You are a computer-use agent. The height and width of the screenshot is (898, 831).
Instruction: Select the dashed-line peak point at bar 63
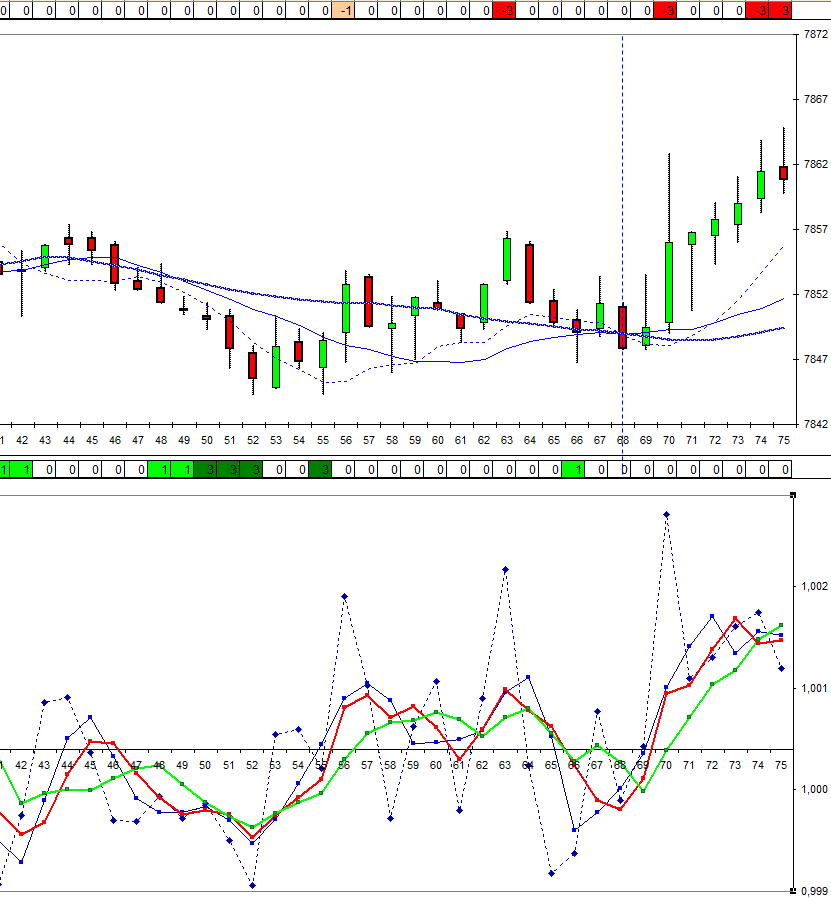(x=506, y=569)
